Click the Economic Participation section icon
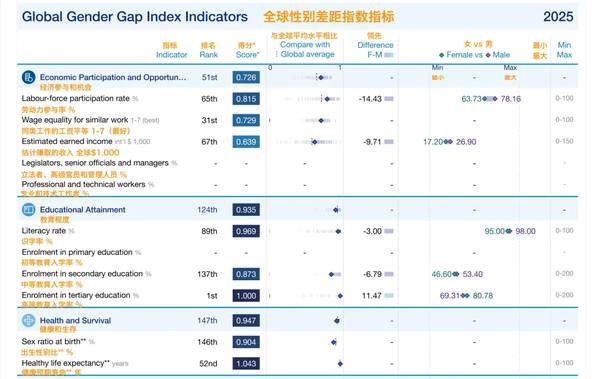Screen dimensions: 600x379 pos(28,77)
